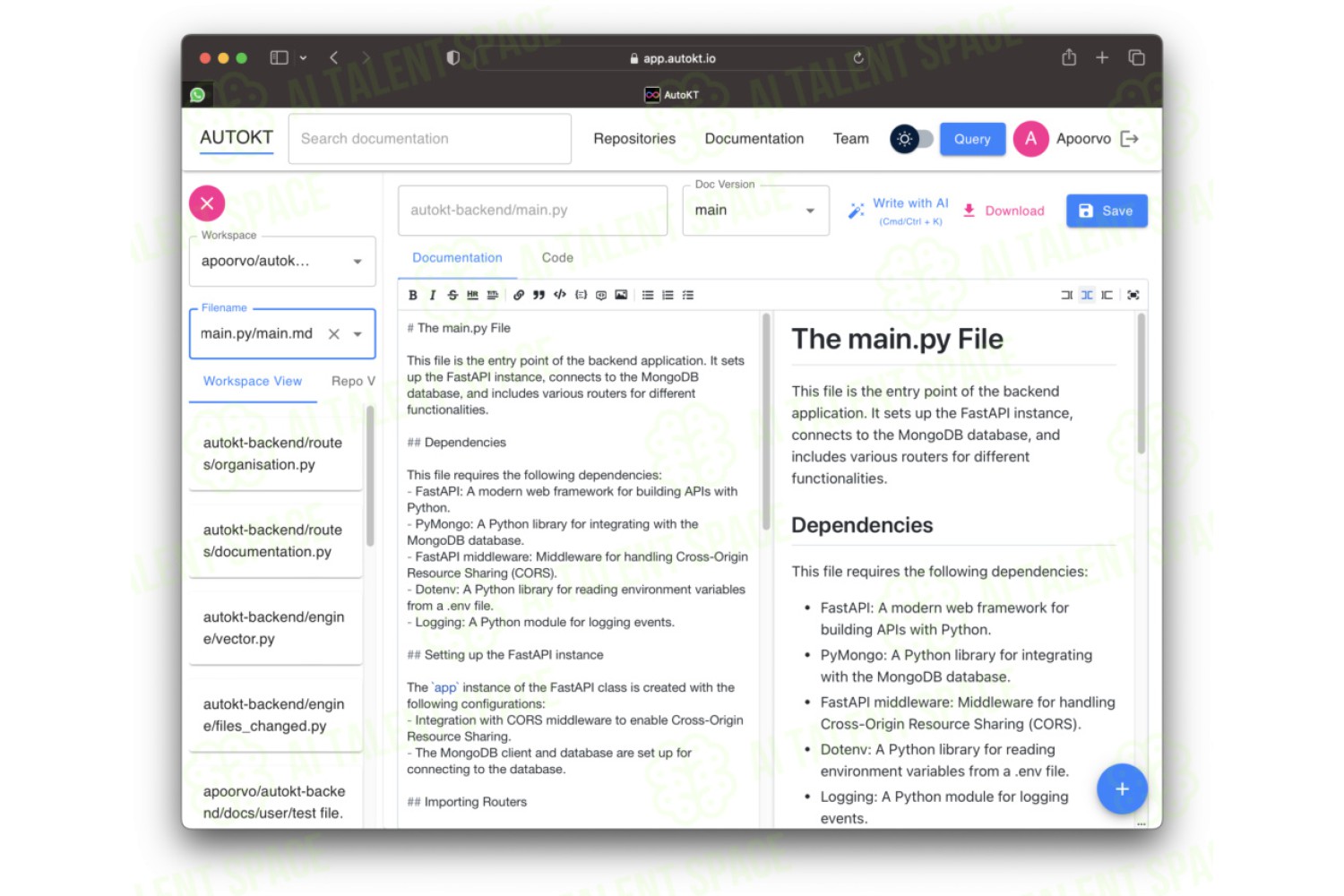Insert a hyperlink using the link icon
Viewport: 1344px width, 896px height.
519,295
